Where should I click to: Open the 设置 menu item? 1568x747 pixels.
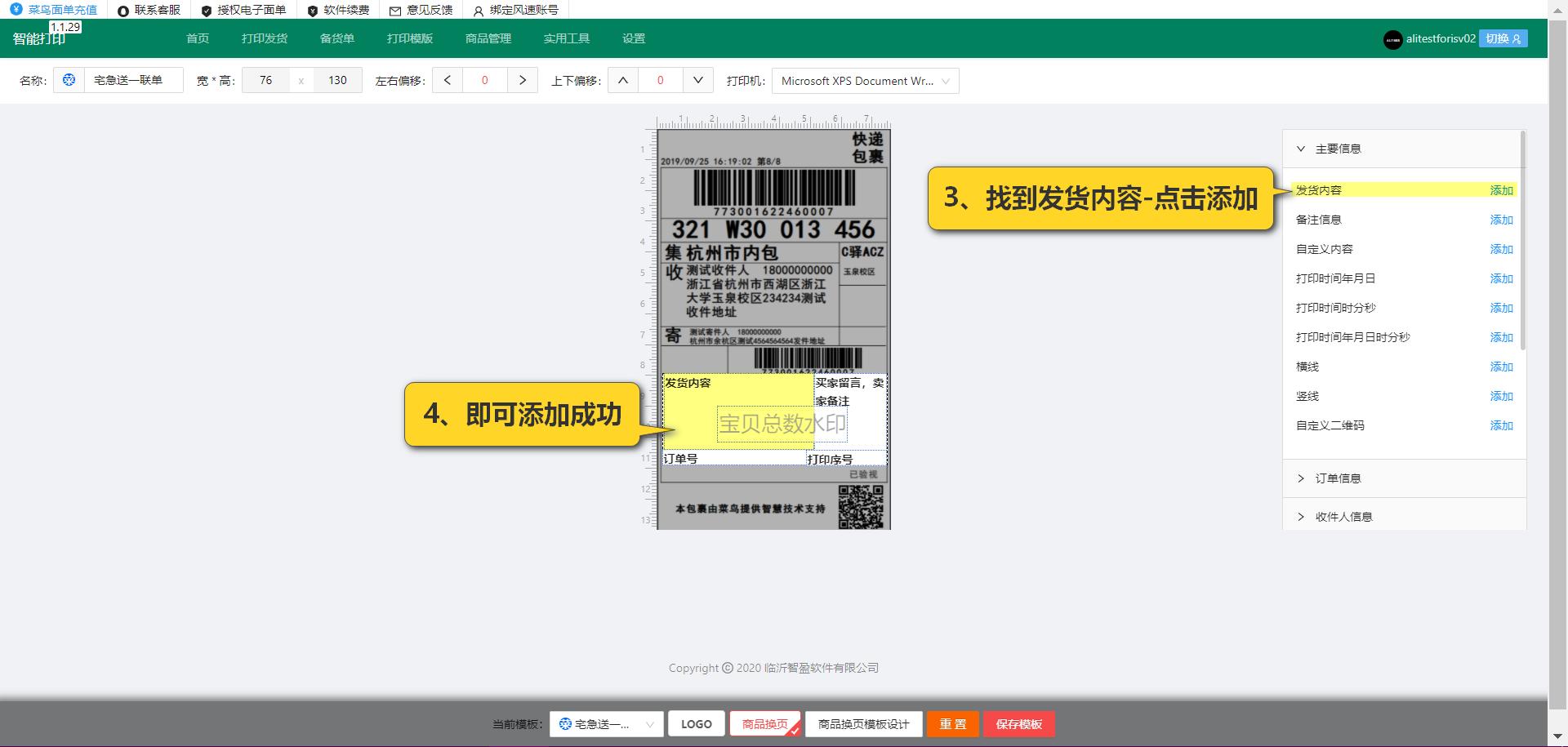tap(633, 38)
